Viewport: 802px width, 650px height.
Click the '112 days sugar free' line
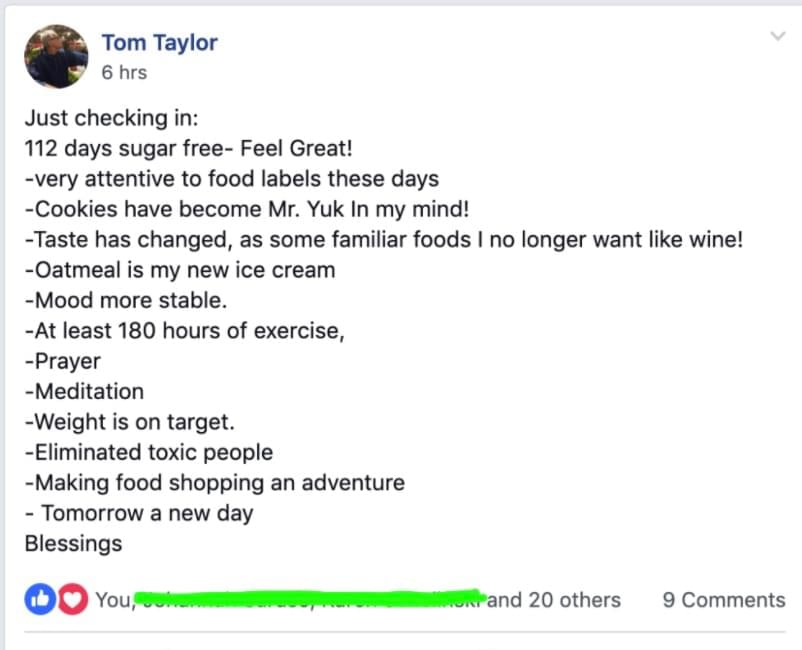coord(189,149)
